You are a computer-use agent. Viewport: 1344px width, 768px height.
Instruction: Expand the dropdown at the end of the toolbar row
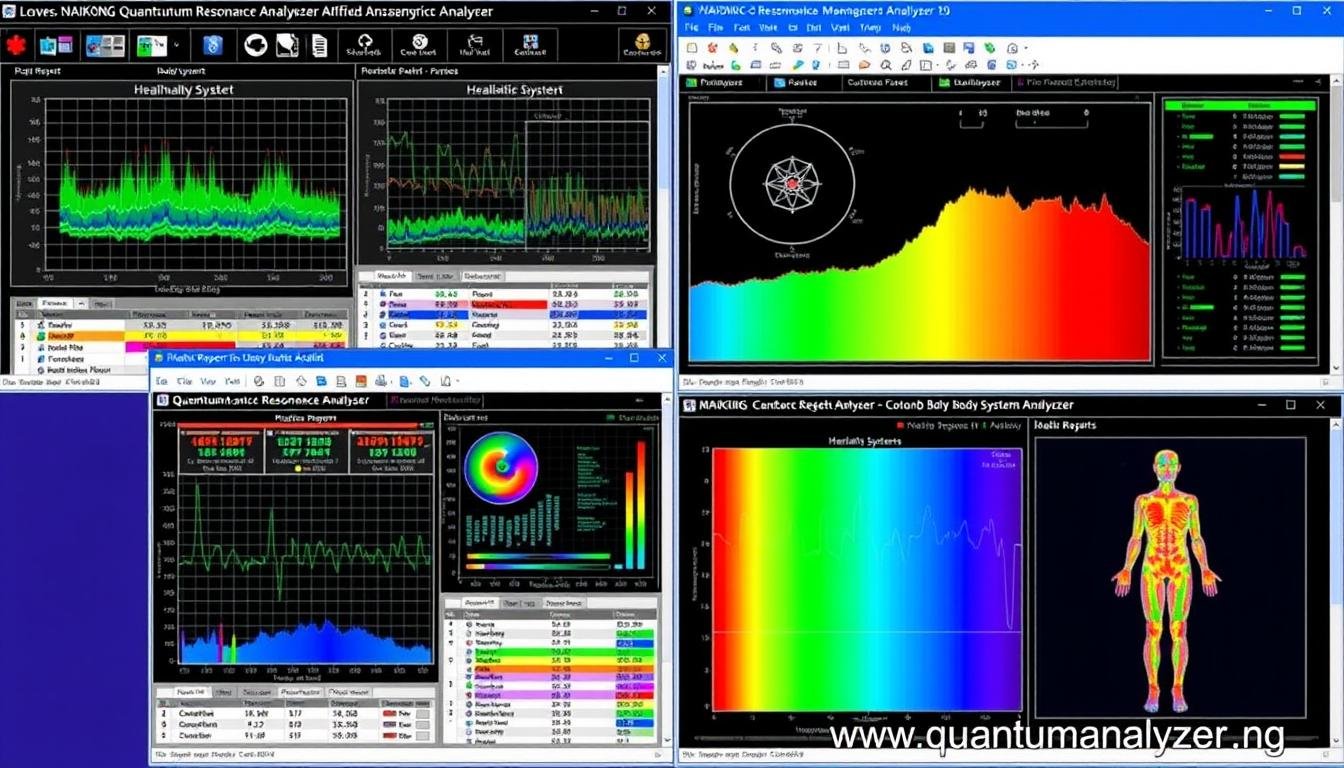(x=1026, y=48)
